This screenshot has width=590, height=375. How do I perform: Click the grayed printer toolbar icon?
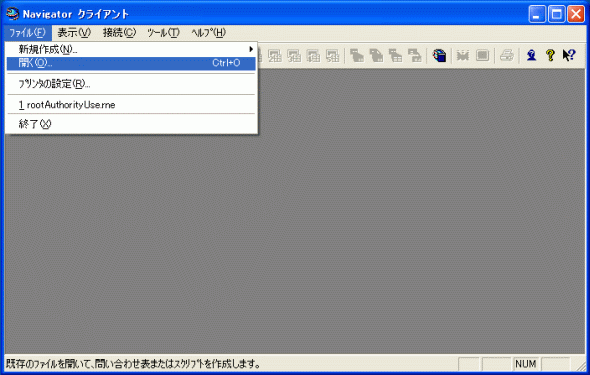(506, 56)
